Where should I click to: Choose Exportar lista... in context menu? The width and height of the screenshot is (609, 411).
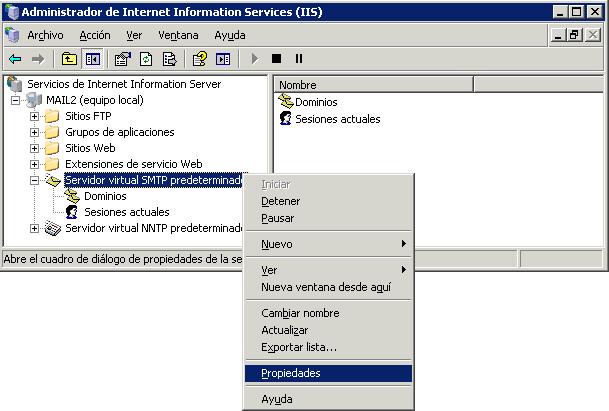tap(328, 347)
